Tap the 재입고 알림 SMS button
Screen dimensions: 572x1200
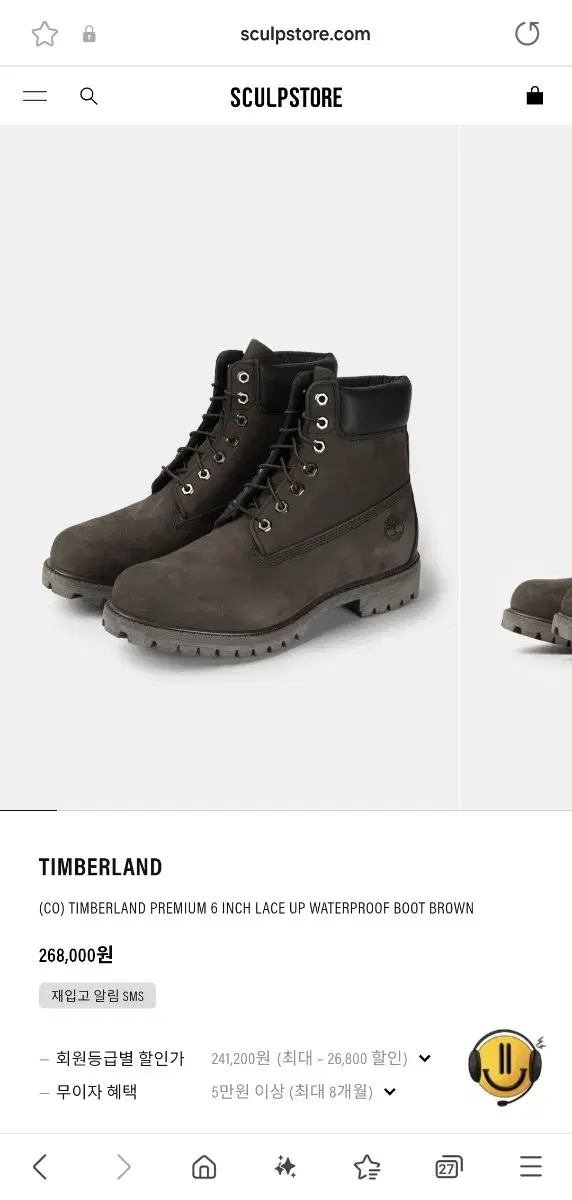click(x=98, y=995)
